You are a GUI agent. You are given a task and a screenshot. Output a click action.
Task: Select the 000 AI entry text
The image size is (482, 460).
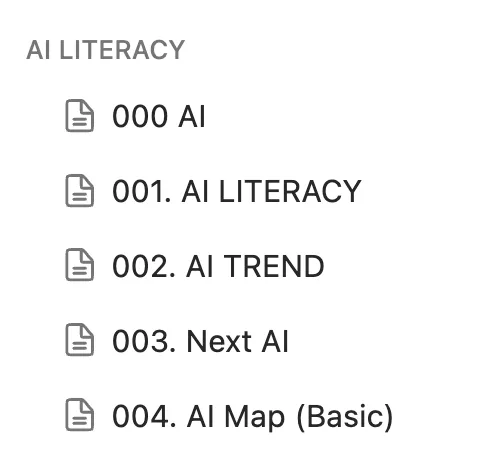(159, 116)
